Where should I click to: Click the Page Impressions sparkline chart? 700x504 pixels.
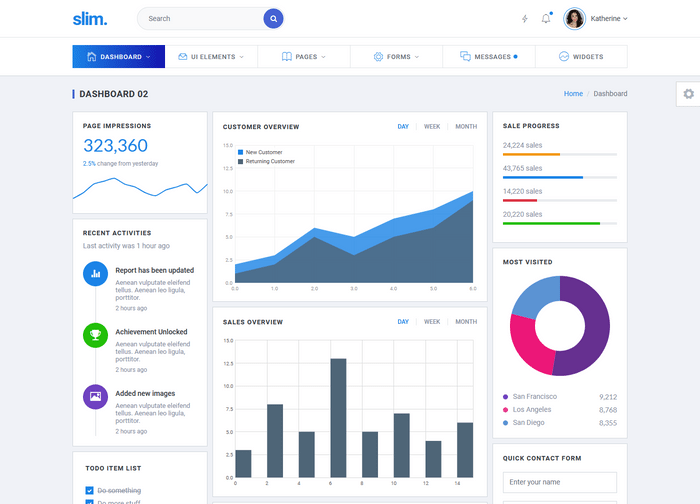140,188
